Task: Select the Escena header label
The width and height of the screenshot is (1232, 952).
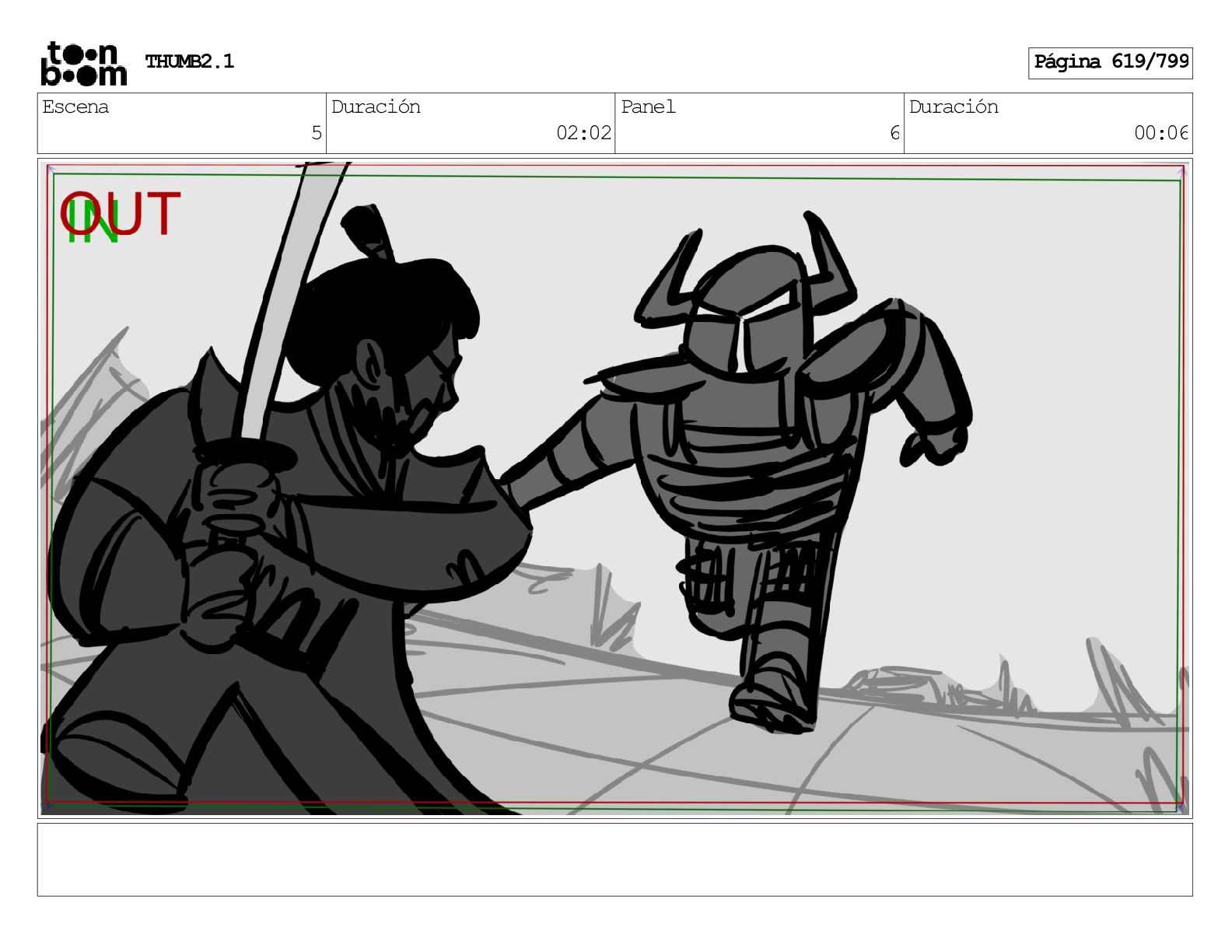Action: point(75,107)
